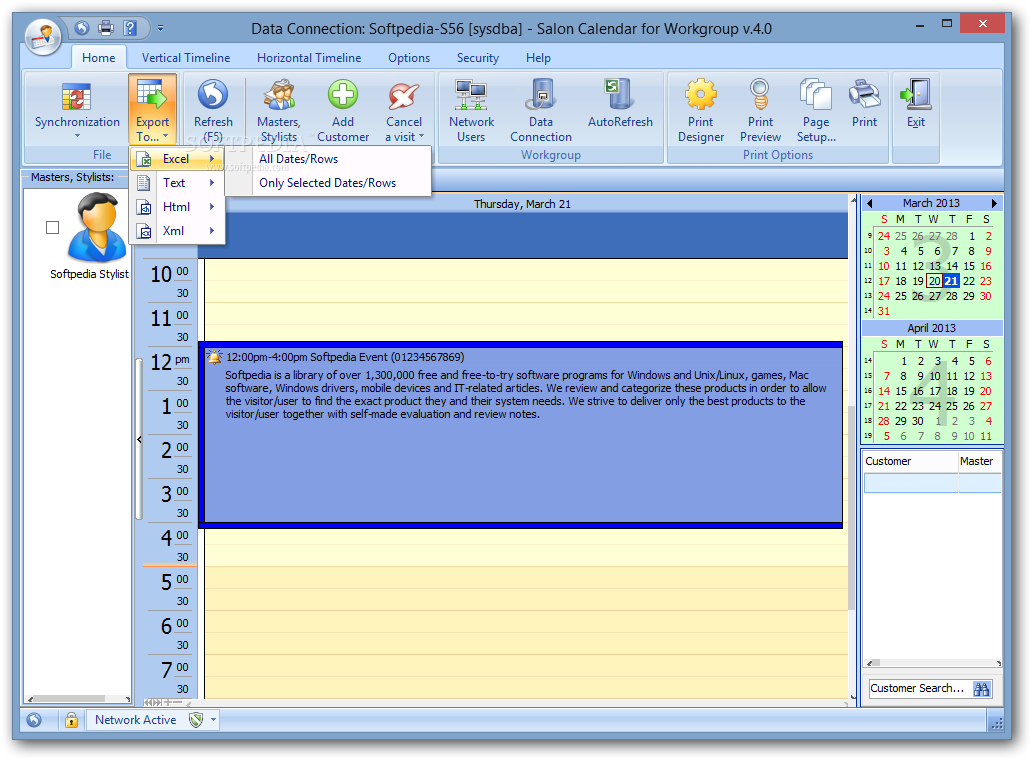This screenshot has width=1032, height=760.
Task: Click the event reminder bell icon
Action: pos(215,357)
